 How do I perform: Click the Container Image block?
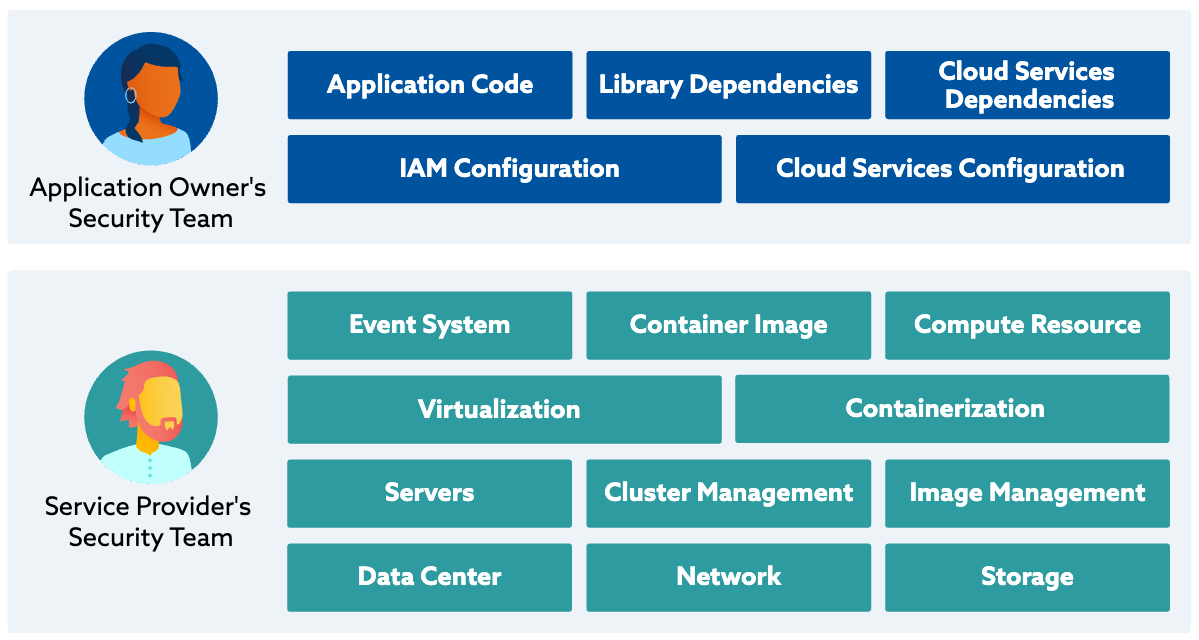tap(728, 325)
